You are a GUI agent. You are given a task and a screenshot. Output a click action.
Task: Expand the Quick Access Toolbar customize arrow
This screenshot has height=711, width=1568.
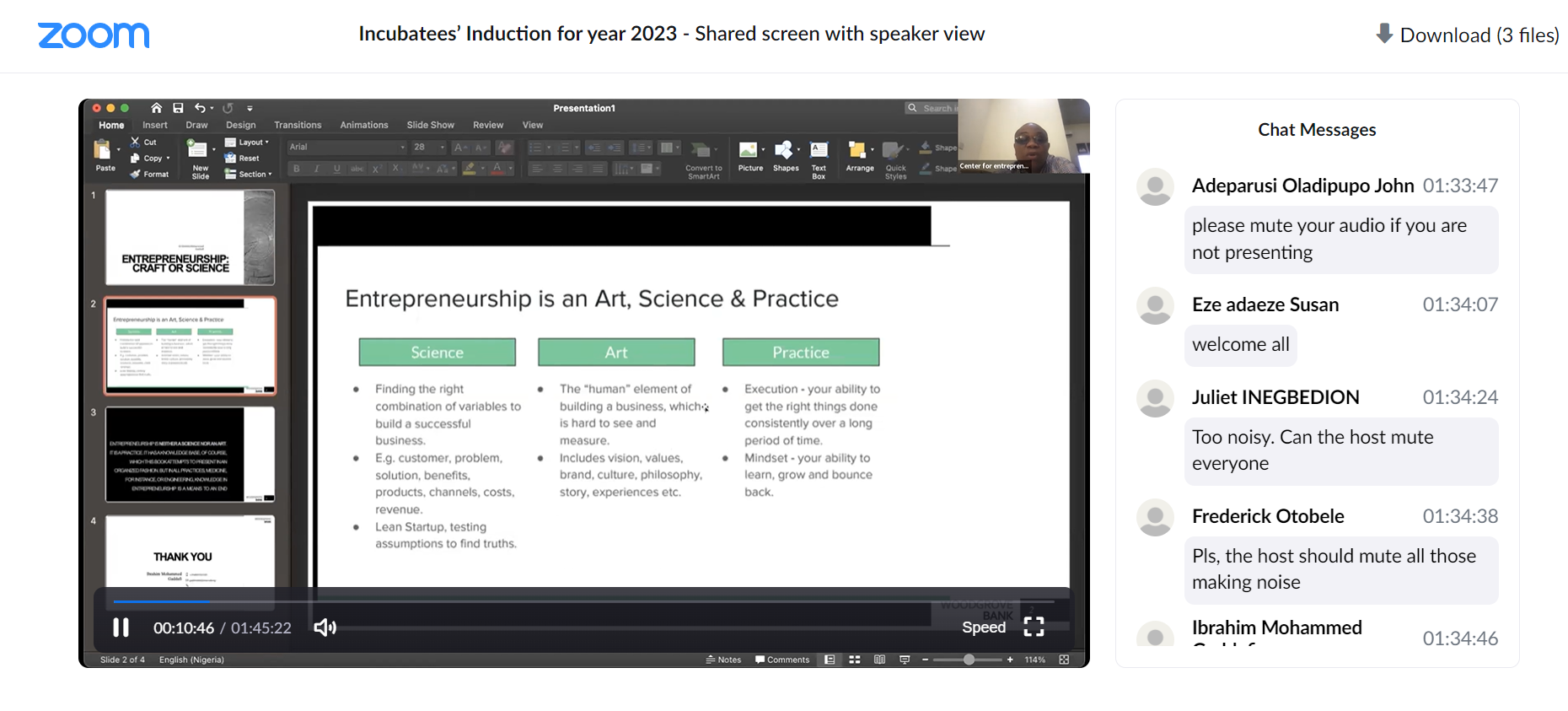[x=250, y=109]
